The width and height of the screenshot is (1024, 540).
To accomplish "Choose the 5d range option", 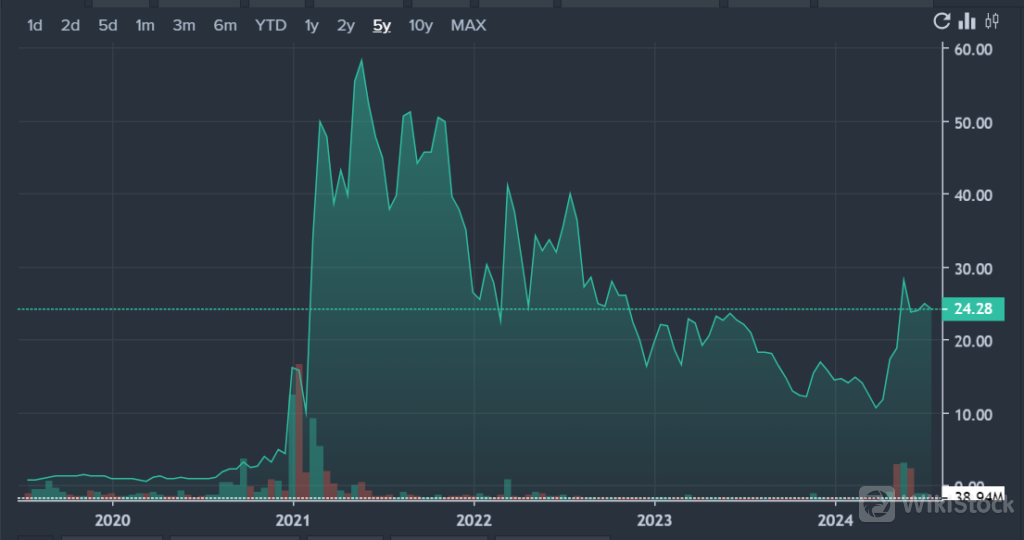I will point(107,25).
